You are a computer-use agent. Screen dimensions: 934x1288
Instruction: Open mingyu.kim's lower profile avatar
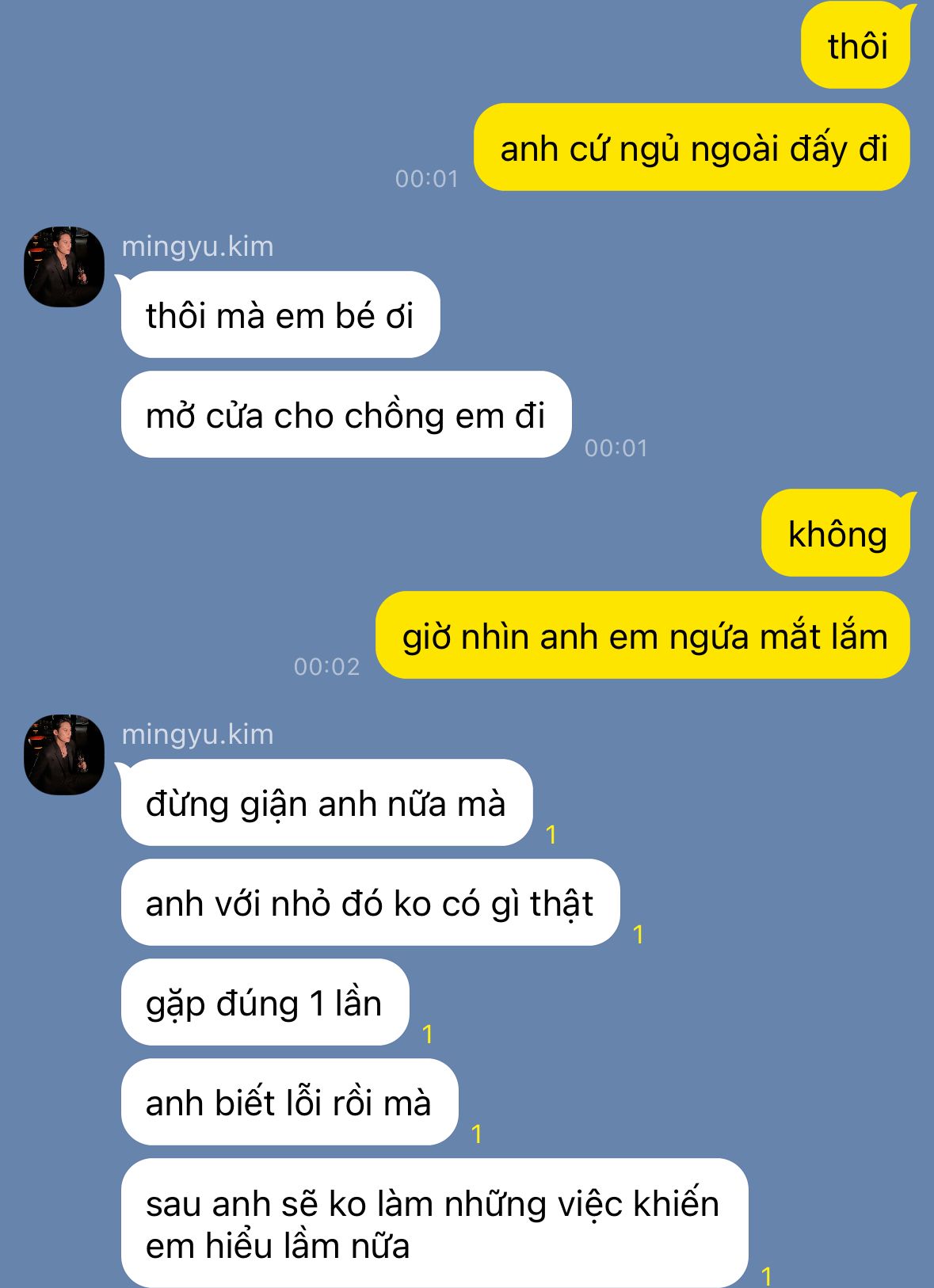pos(64,755)
